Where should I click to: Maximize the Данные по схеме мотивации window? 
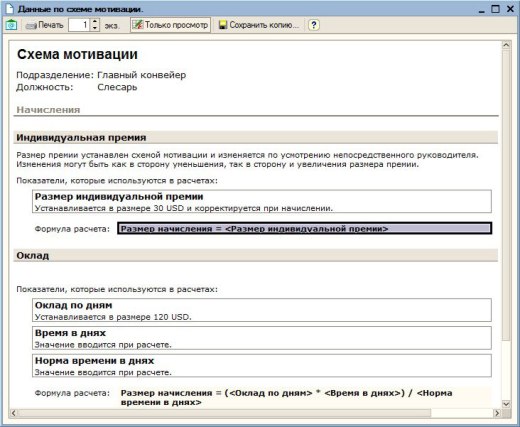495,9
